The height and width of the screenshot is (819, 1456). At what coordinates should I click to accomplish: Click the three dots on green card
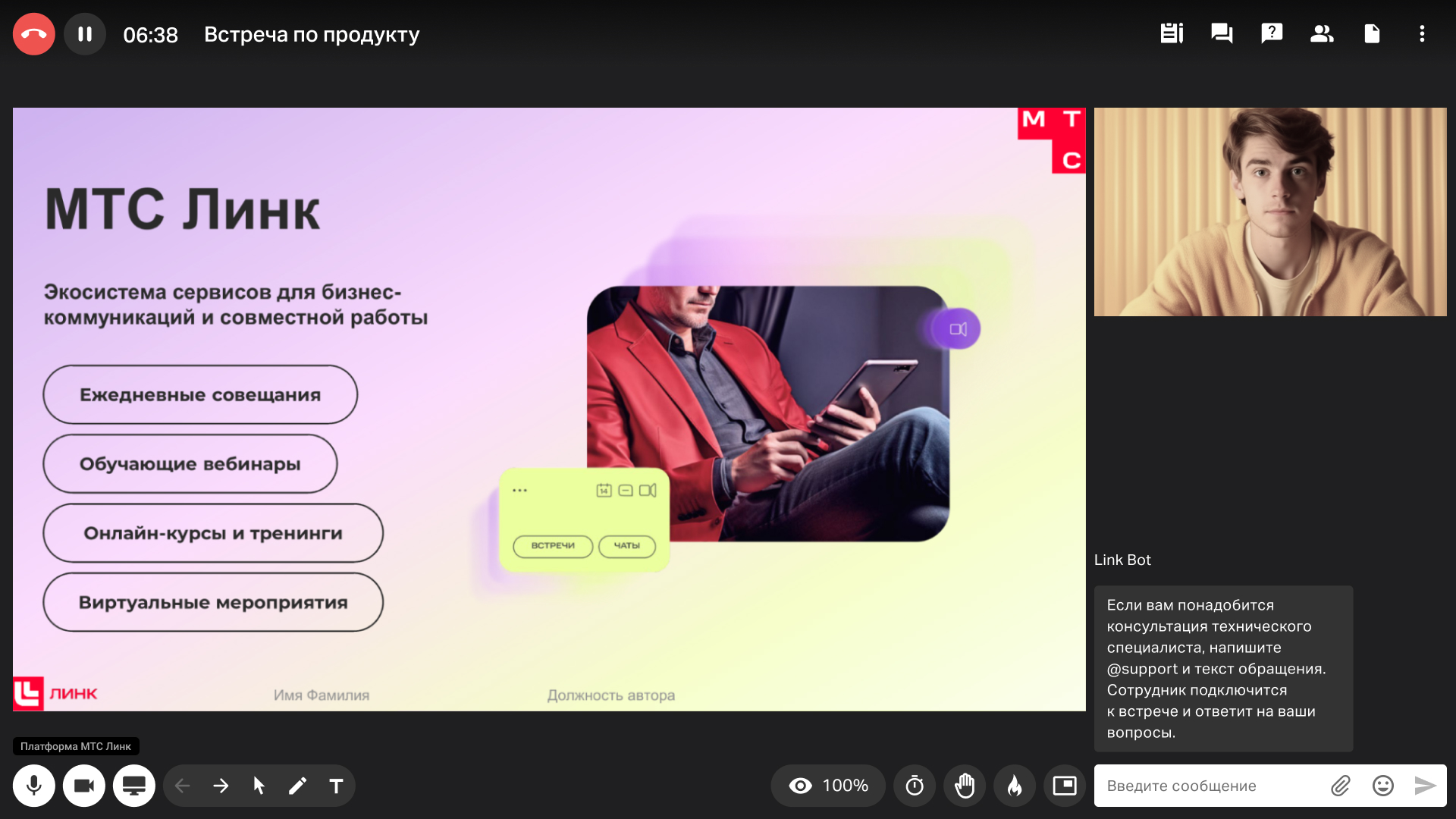[x=519, y=491]
